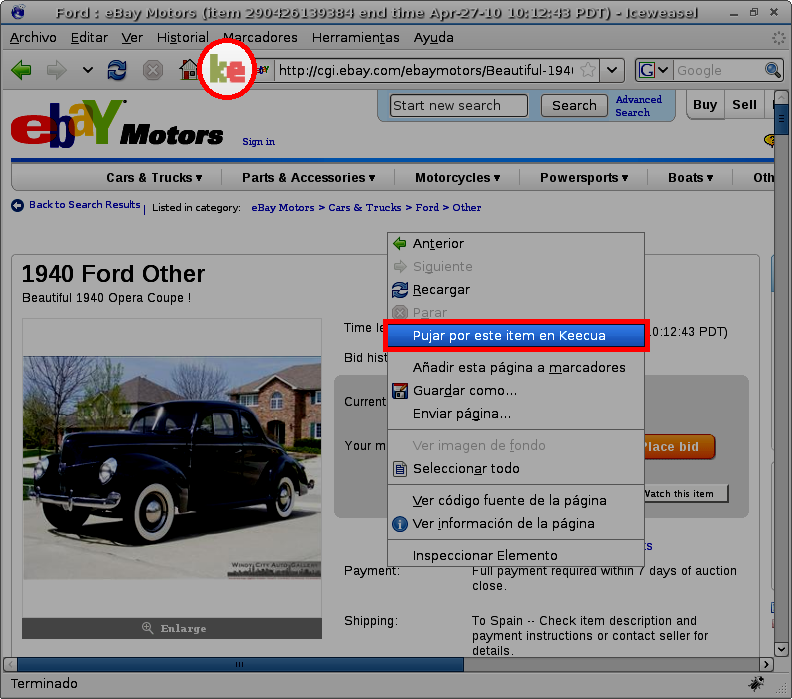Click the Buy tab on eBay
Image resolution: width=792 pixels, height=699 pixels.
click(x=705, y=105)
